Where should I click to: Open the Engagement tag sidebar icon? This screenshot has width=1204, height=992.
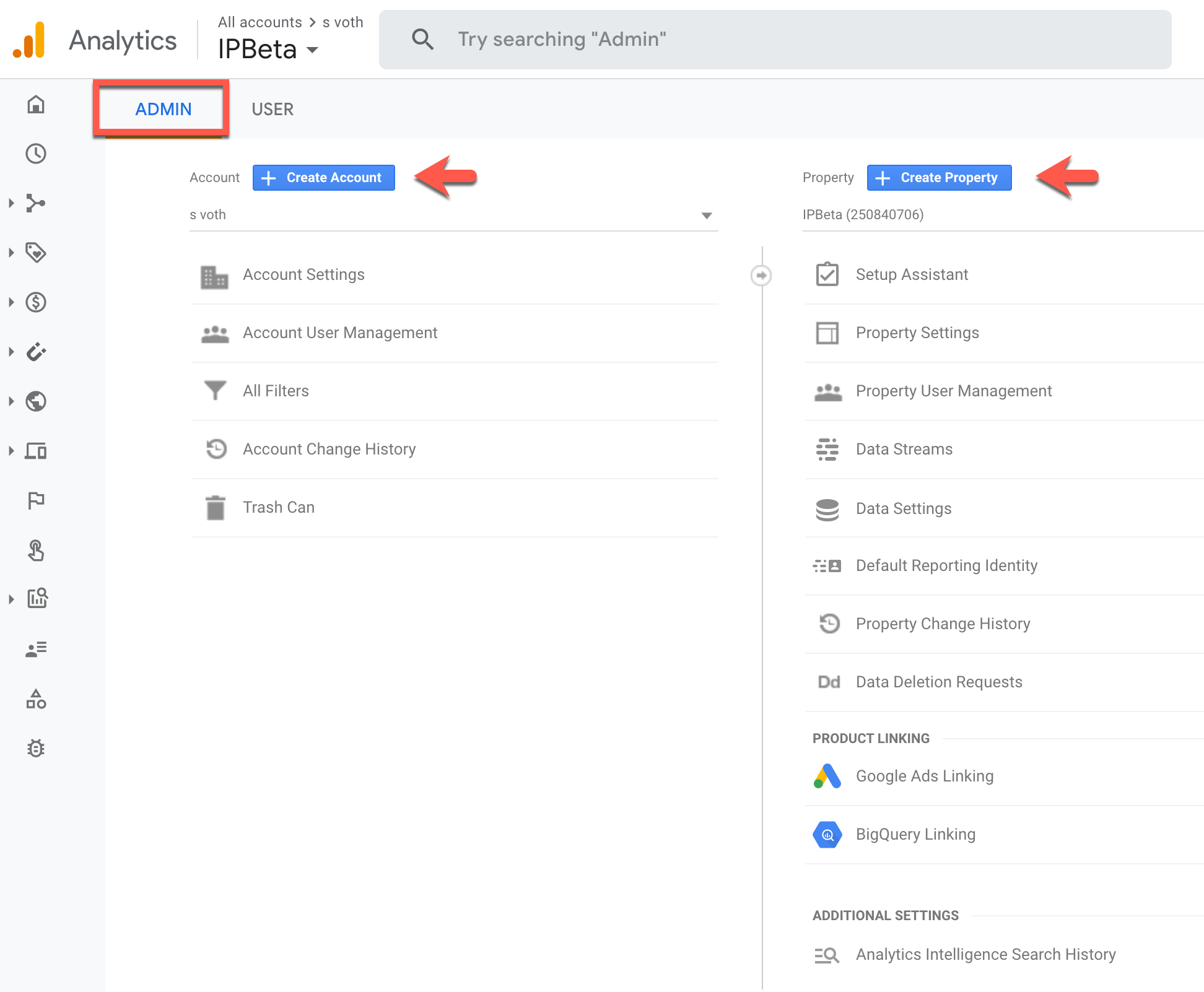(36, 253)
